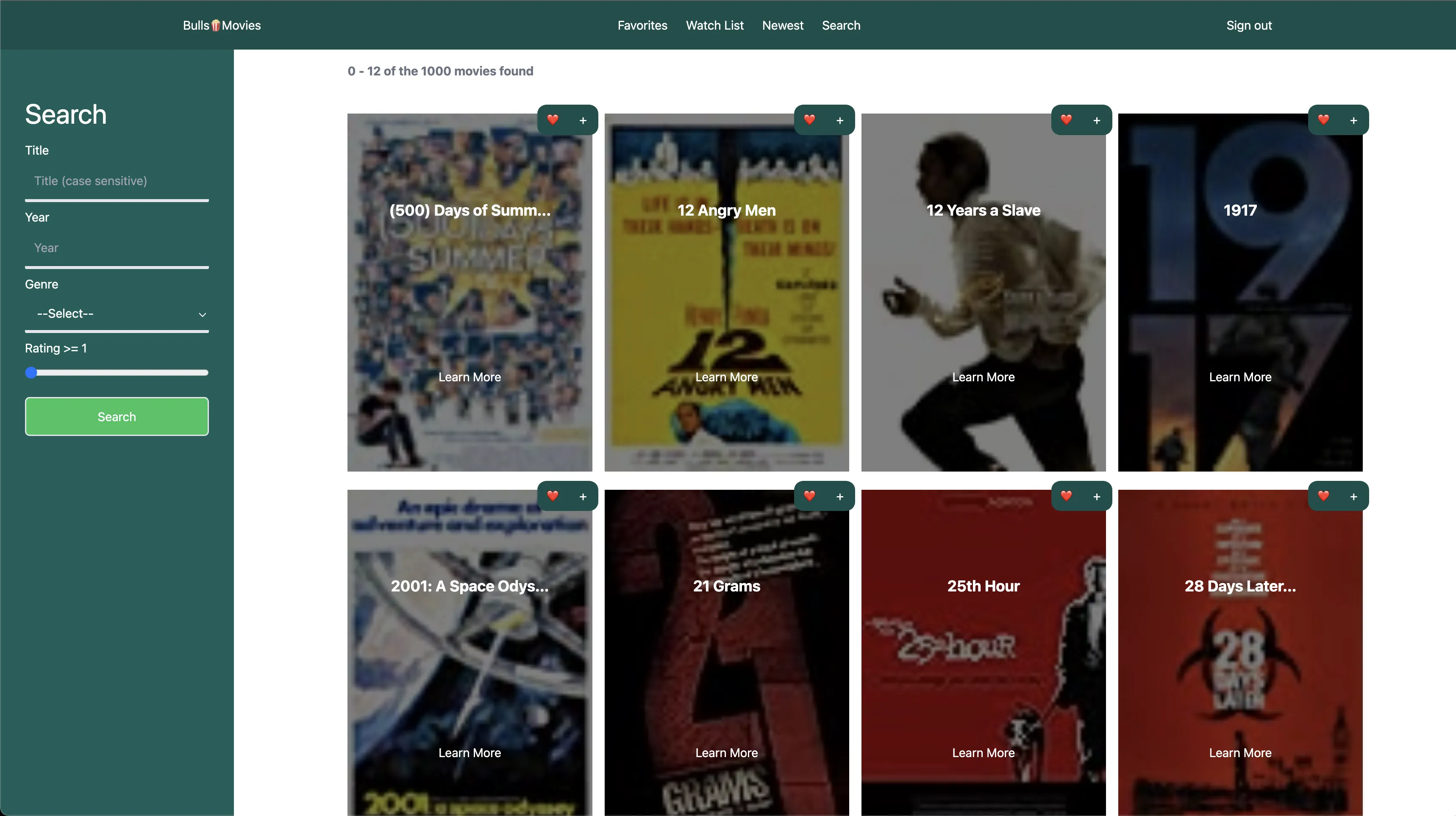
Task: Click the heart icon on 12 Years a Slave
Action: coord(1066,120)
